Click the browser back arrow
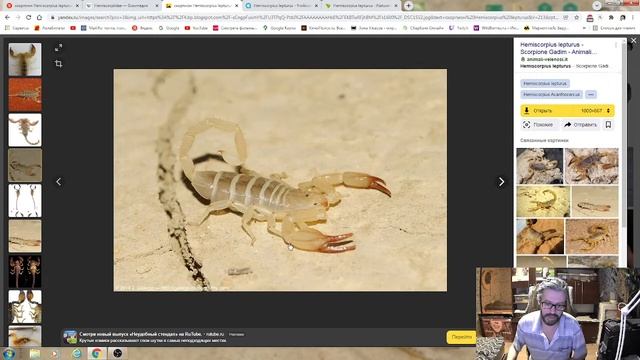The height and width of the screenshot is (360, 640). pos(7,18)
